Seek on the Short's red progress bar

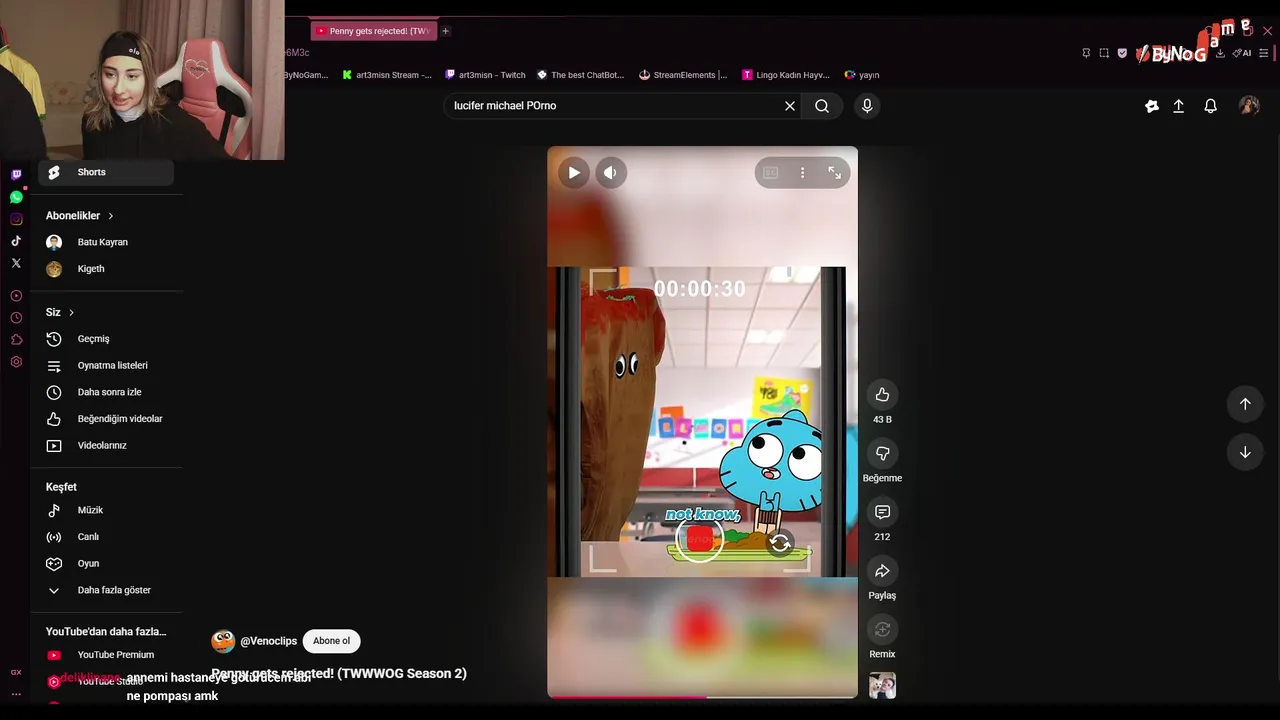tap(702, 697)
